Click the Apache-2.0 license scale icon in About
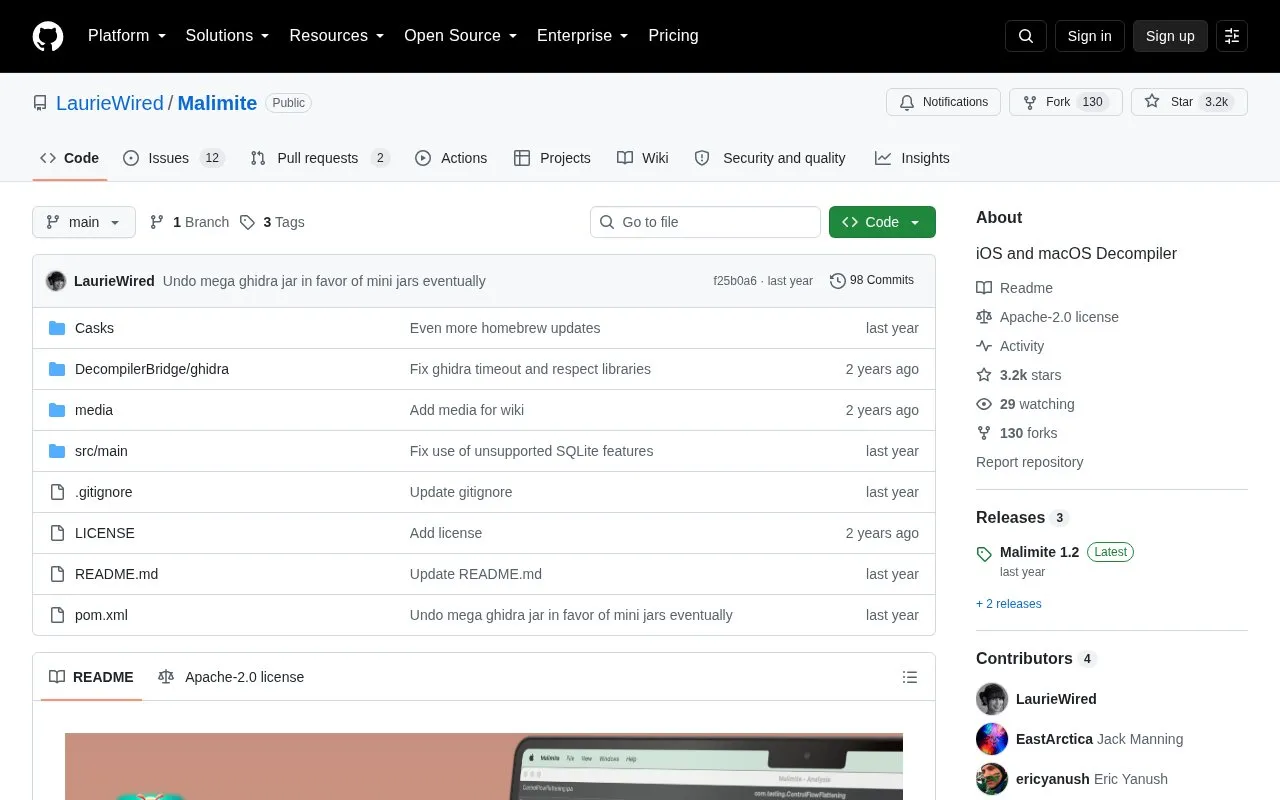1280x800 pixels. click(984, 317)
